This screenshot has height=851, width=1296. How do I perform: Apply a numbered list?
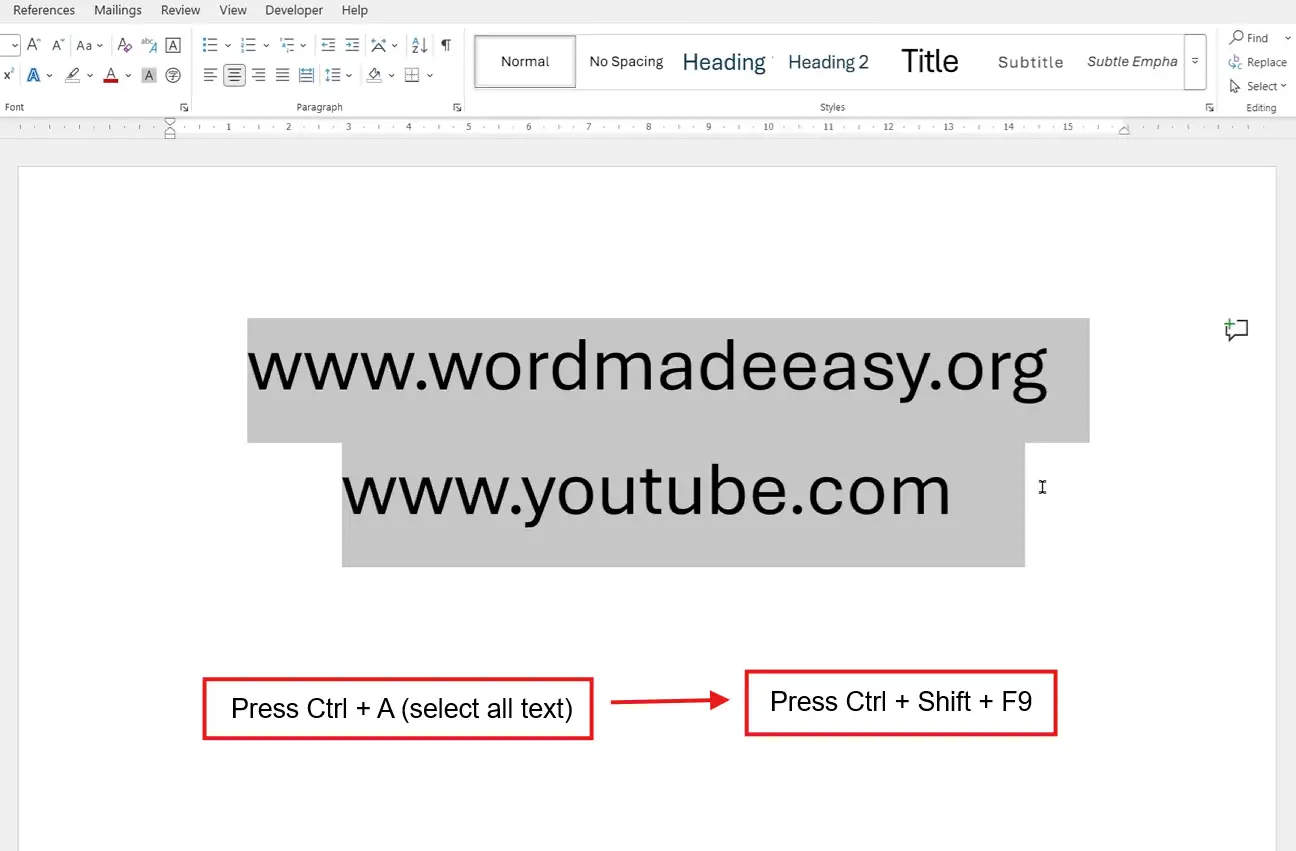point(249,45)
